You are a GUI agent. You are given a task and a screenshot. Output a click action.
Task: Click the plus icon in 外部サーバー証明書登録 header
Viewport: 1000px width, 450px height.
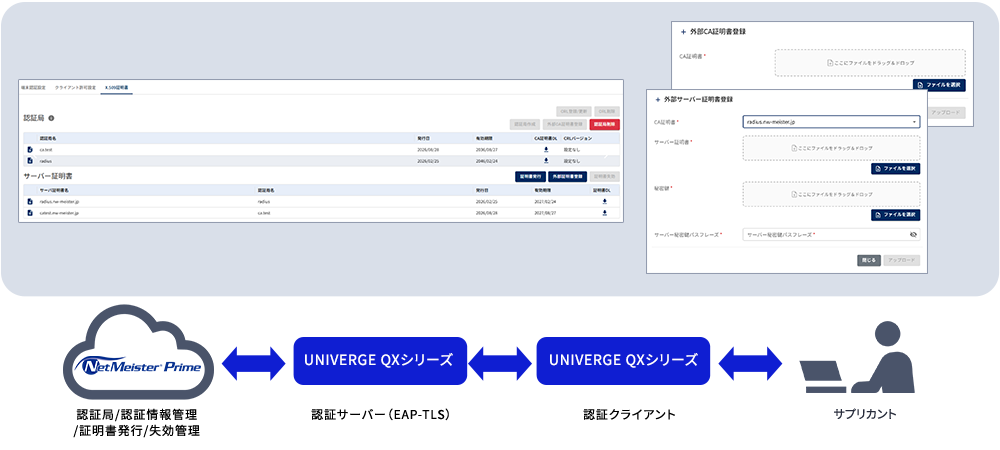[658, 99]
